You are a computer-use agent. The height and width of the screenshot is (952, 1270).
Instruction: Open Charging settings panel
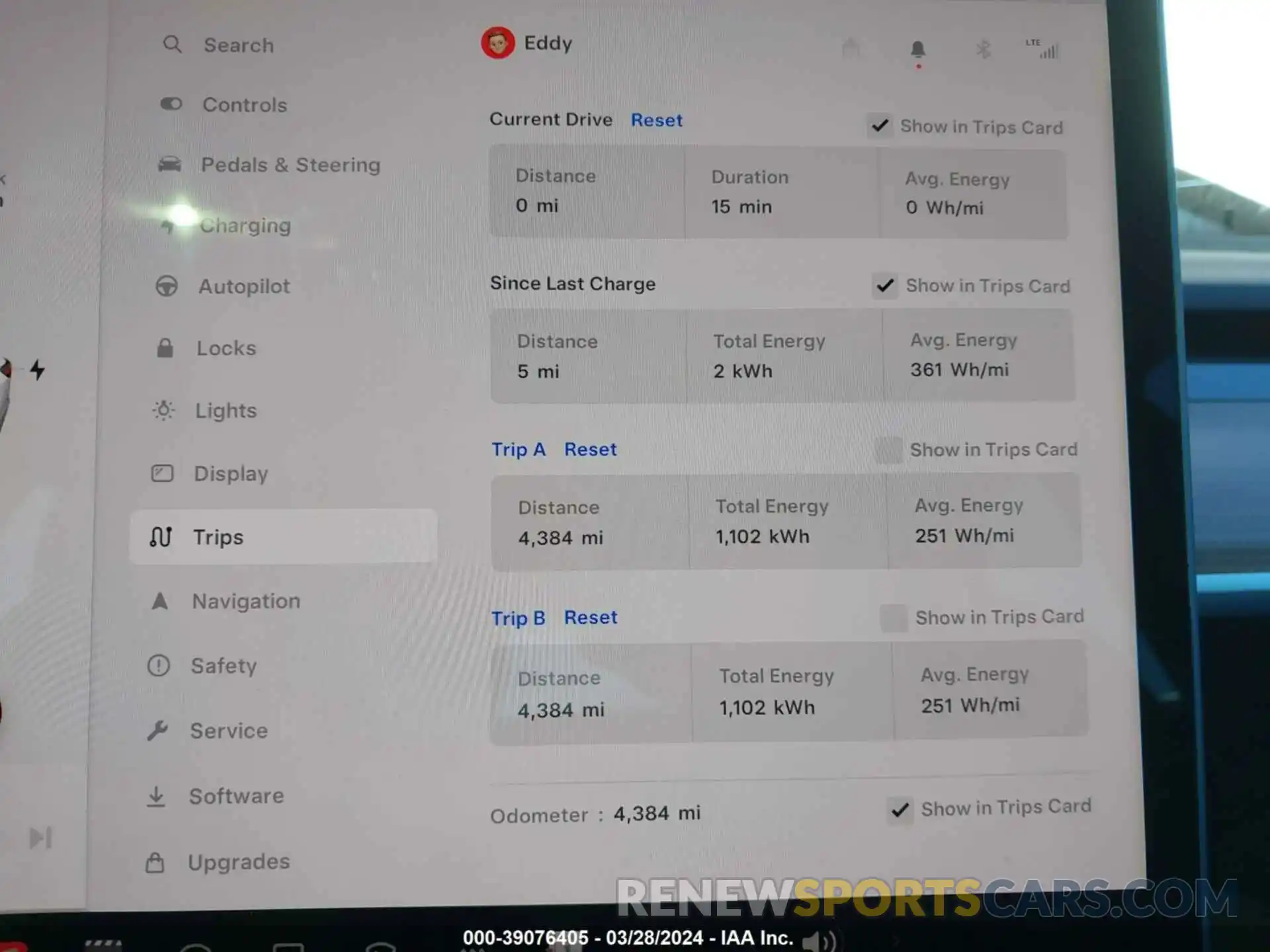click(245, 225)
